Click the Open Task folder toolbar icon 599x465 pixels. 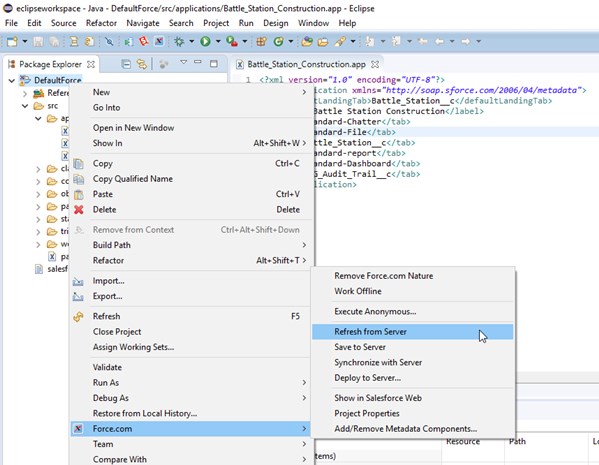tap(323, 41)
